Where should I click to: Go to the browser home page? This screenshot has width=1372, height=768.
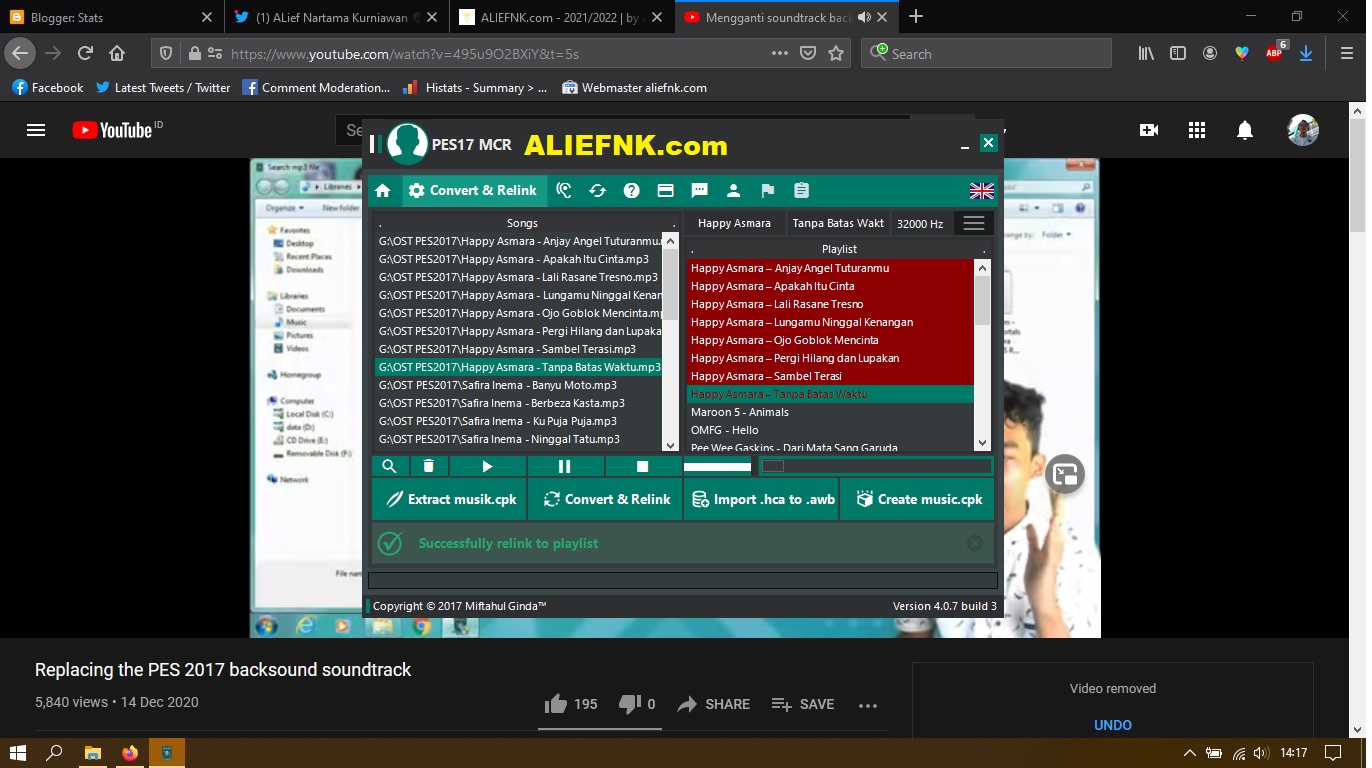[117, 54]
